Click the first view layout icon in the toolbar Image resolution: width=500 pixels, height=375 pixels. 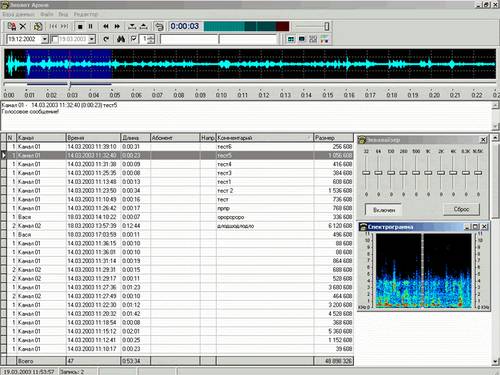pos(291,39)
